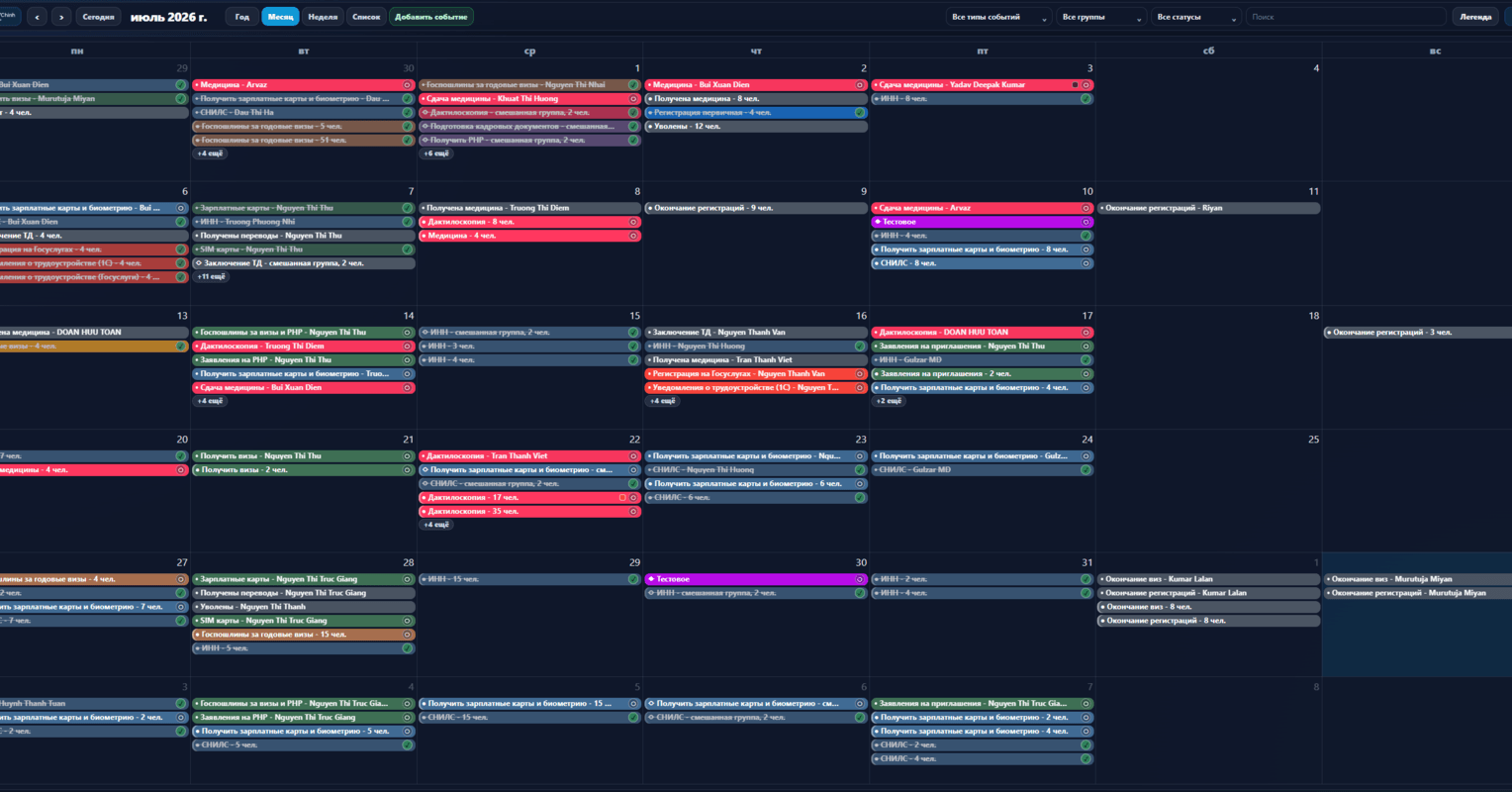Click status icon on Сдача медицины - Yadav Deepak Kumar

[x=1086, y=85]
